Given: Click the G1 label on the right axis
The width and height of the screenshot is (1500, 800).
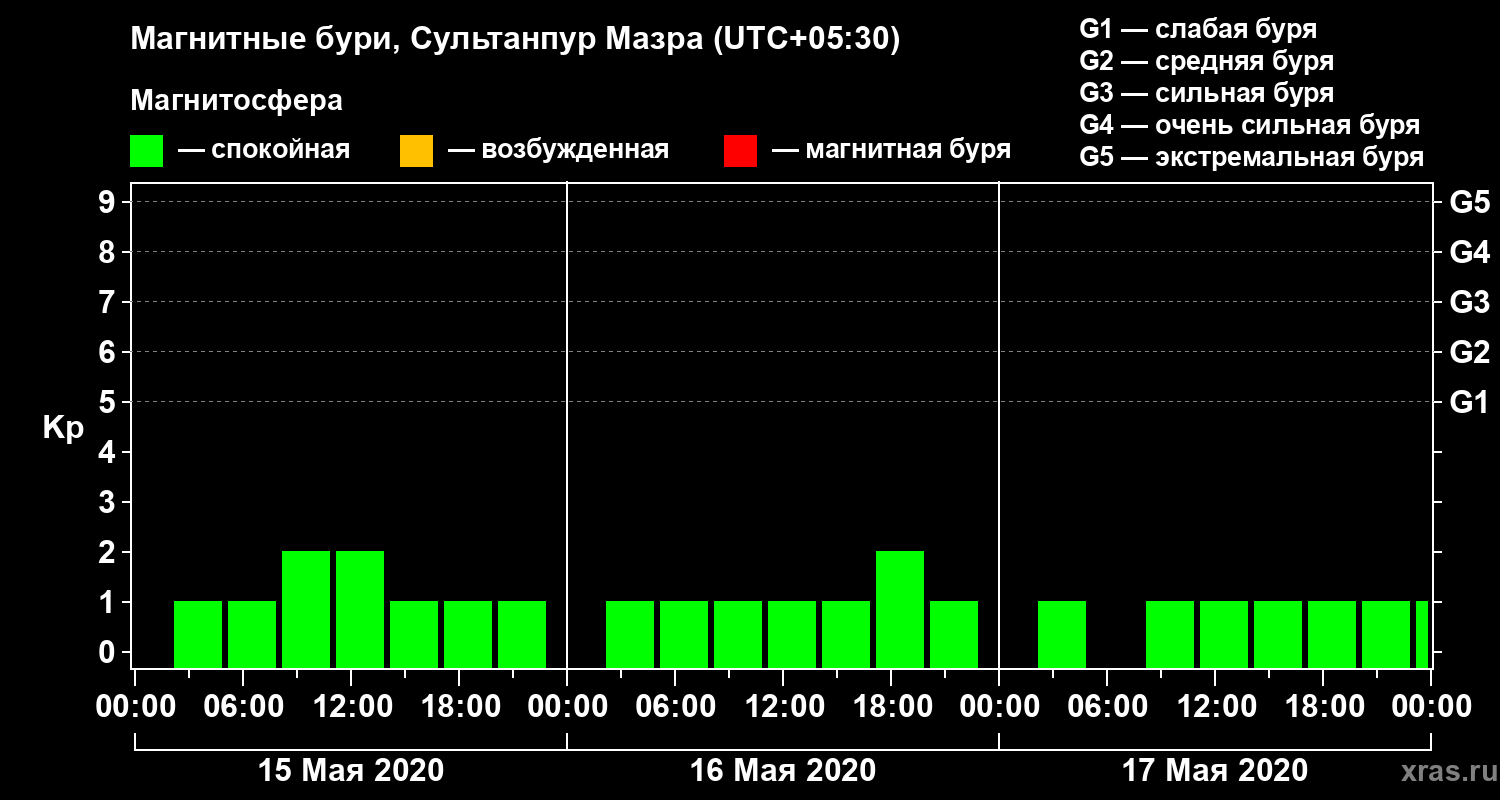Looking at the screenshot, I should coord(1470,402).
